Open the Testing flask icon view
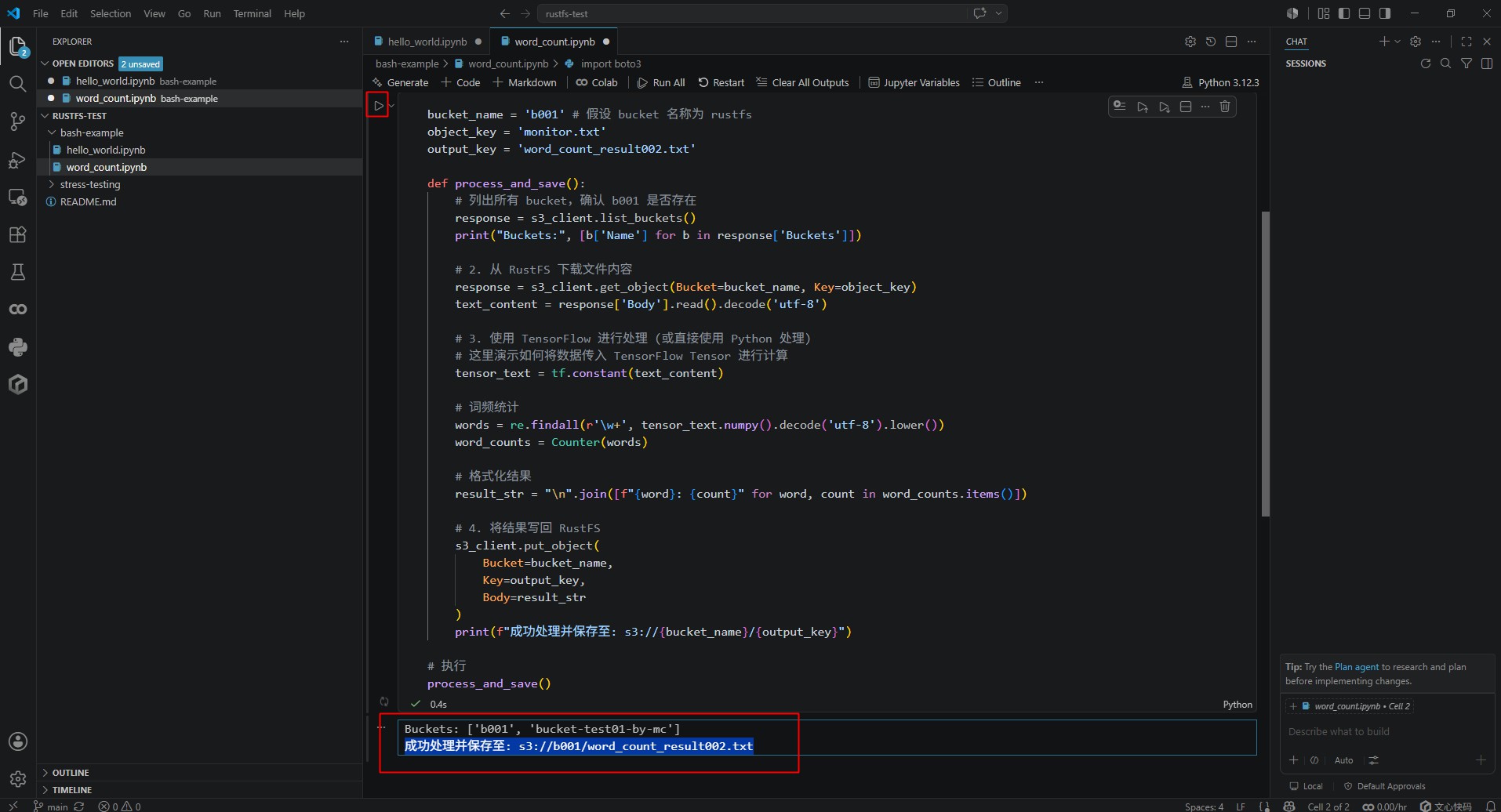Image resolution: width=1501 pixels, height=812 pixels. pyautogui.click(x=17, y=272)
